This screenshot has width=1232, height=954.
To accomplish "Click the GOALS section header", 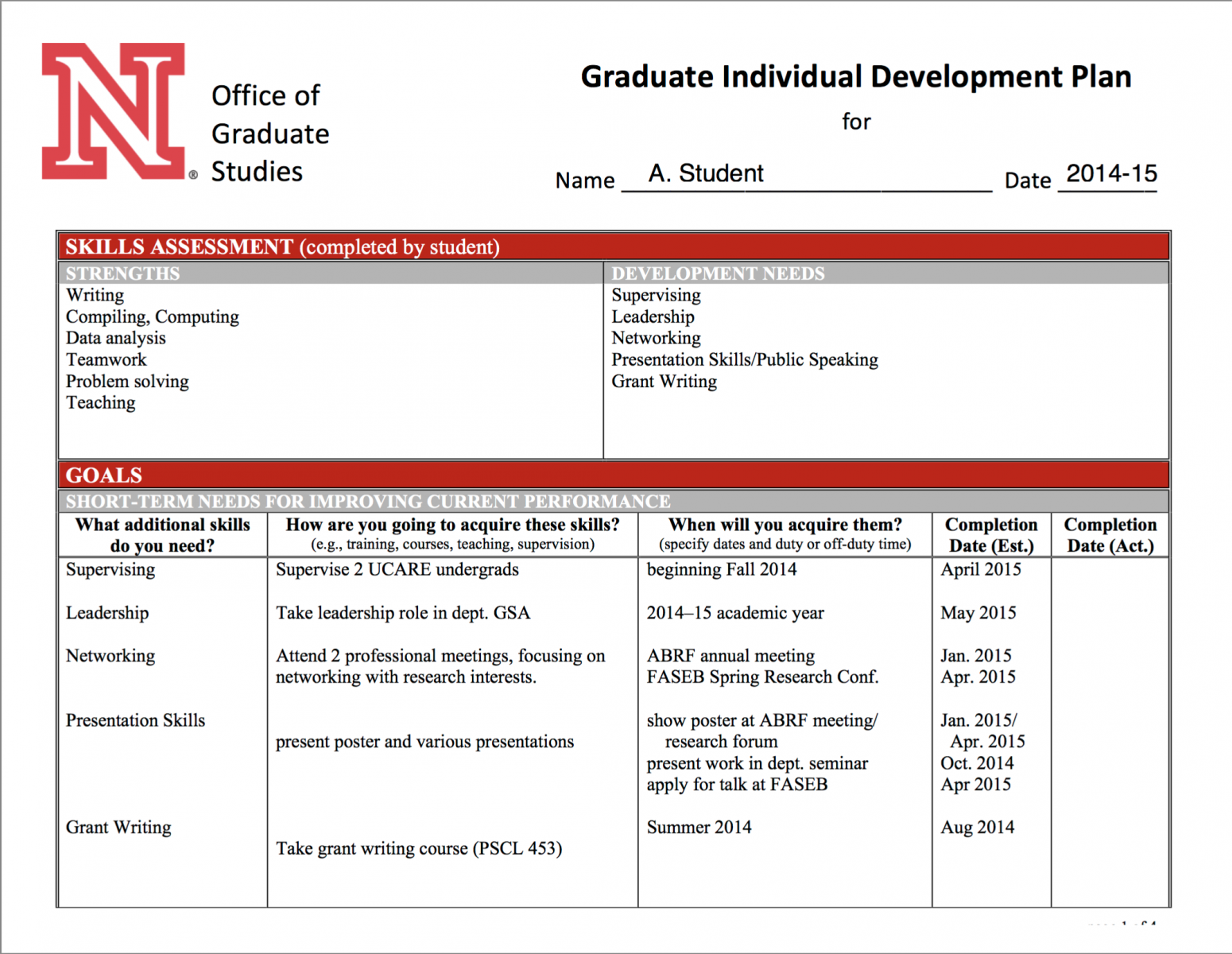I will pos(614,475).
